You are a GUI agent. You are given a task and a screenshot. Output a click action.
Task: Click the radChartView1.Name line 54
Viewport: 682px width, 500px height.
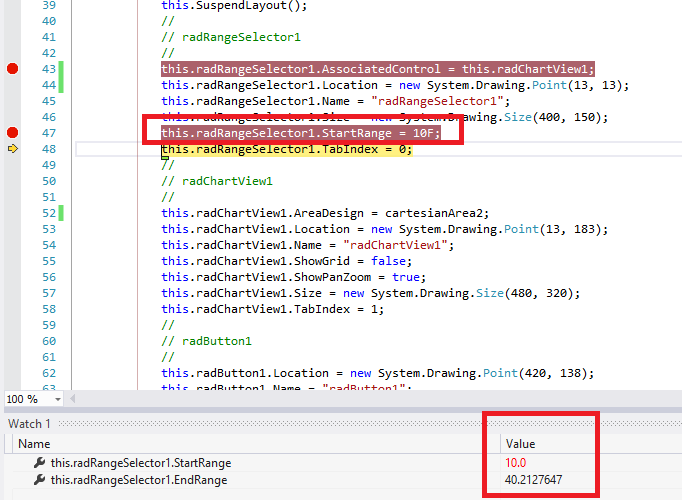tap(308, 245)
